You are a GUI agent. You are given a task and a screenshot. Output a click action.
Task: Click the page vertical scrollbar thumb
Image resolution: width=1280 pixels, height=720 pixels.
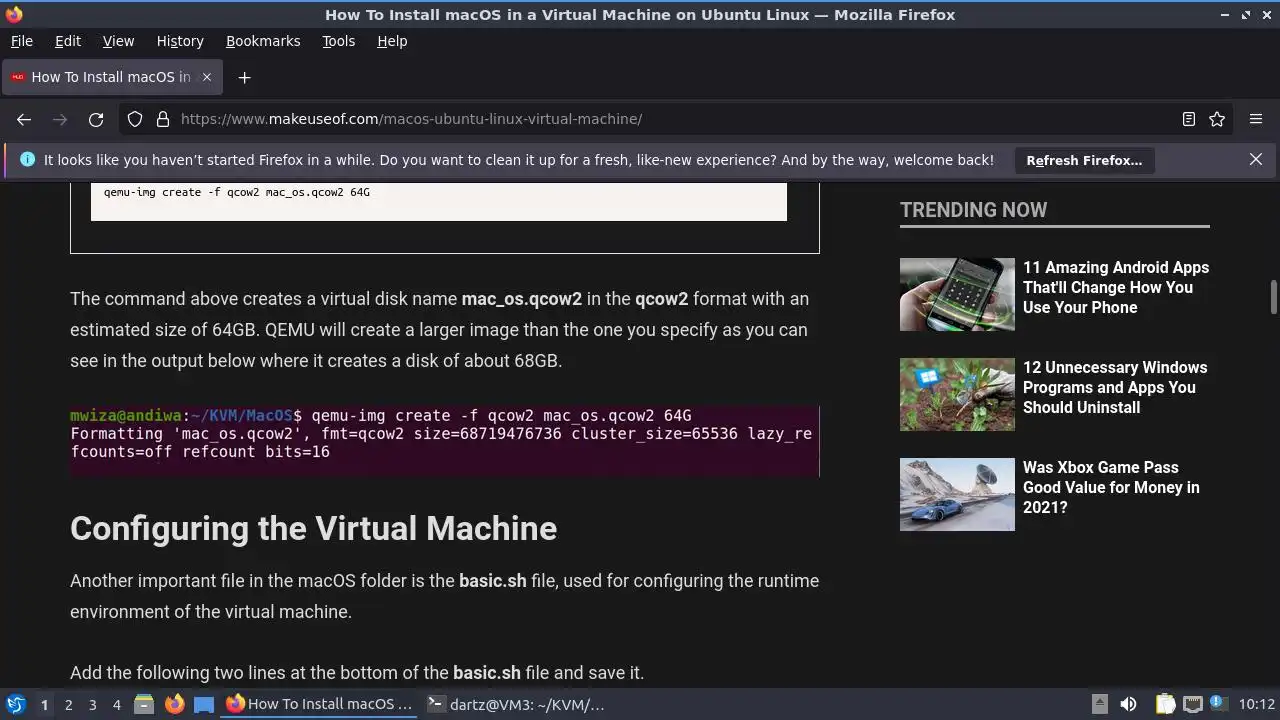point(1274,298)
